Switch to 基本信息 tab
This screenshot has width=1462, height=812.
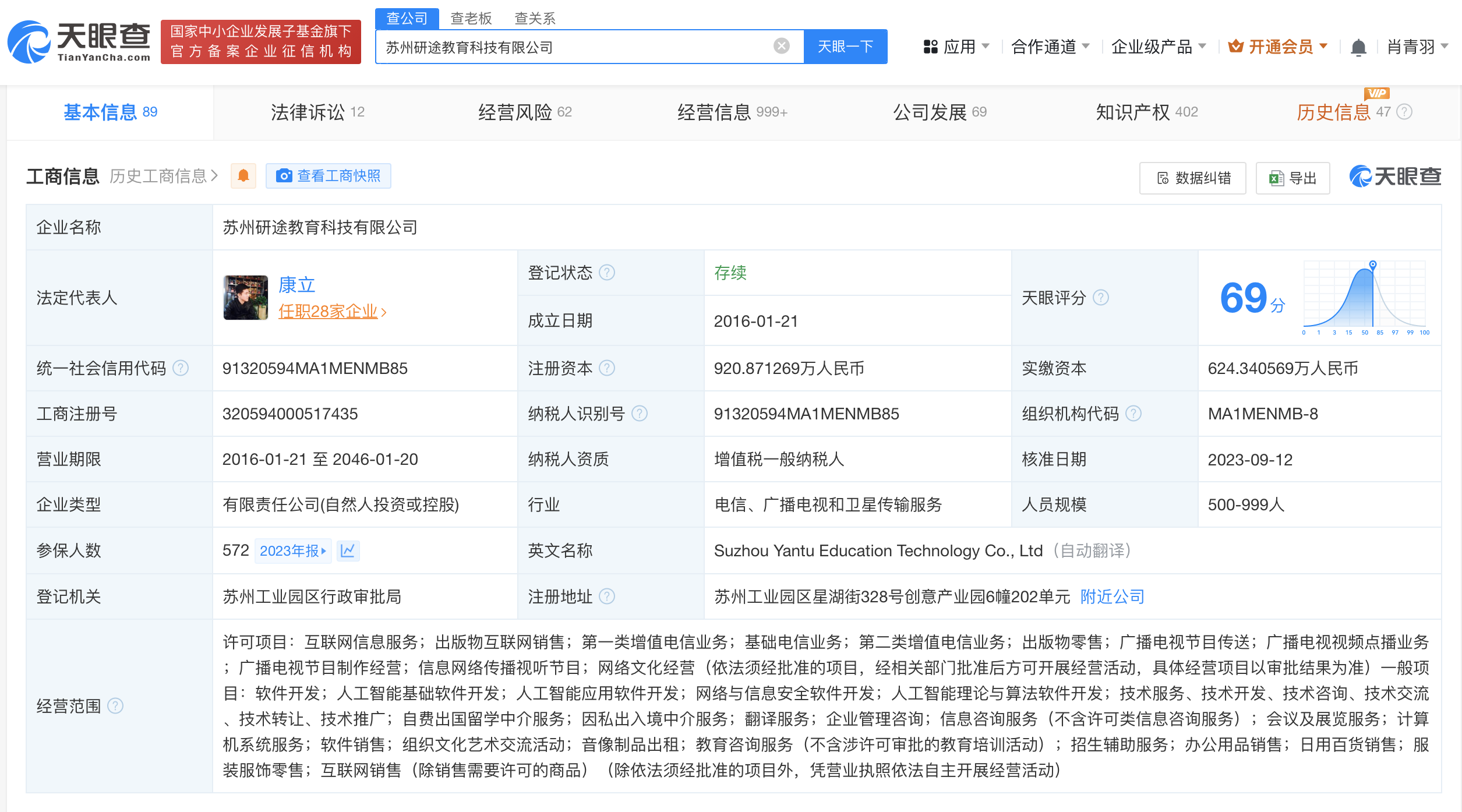110,112
